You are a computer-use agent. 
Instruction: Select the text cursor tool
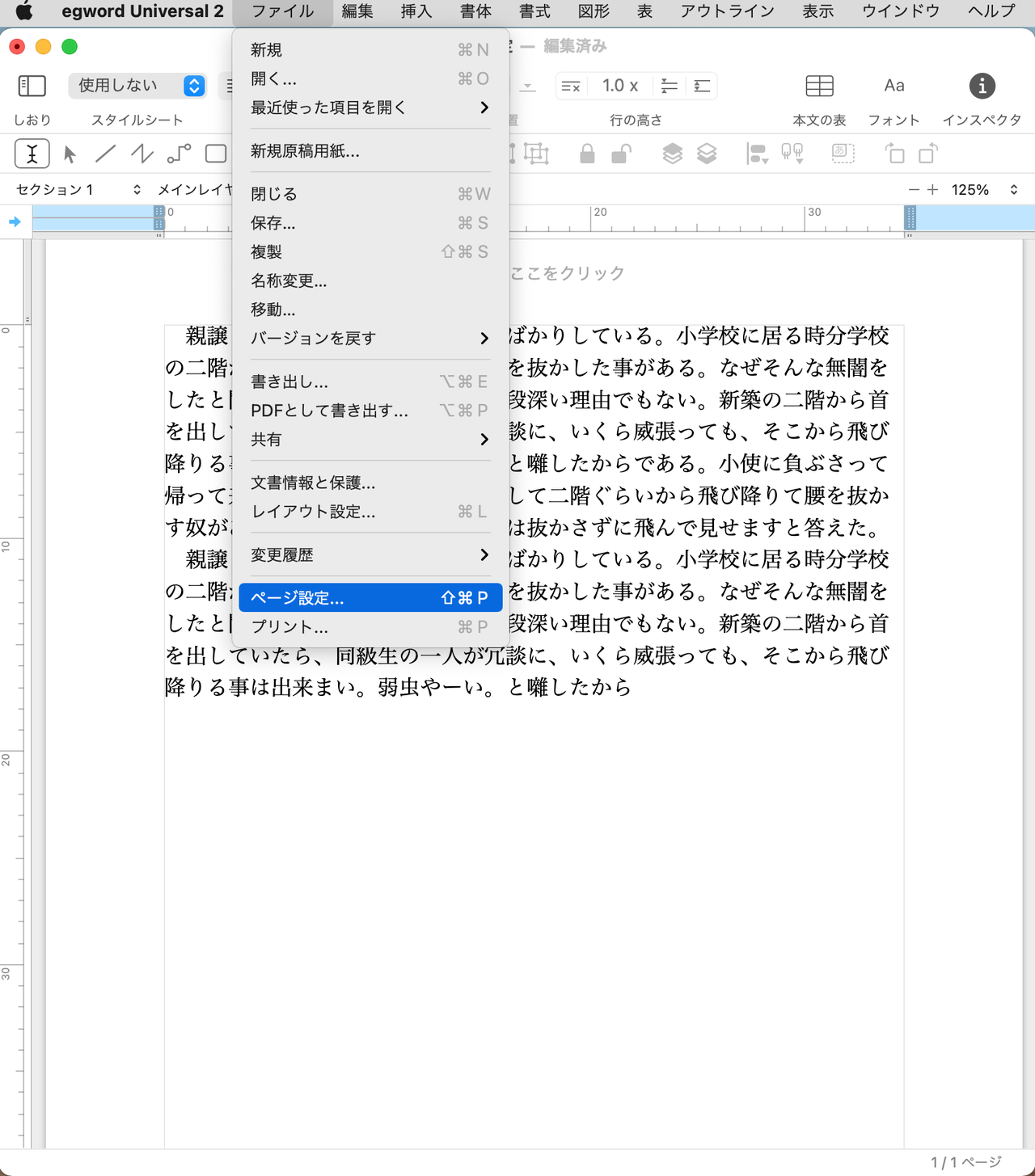[x=32, y=154]
